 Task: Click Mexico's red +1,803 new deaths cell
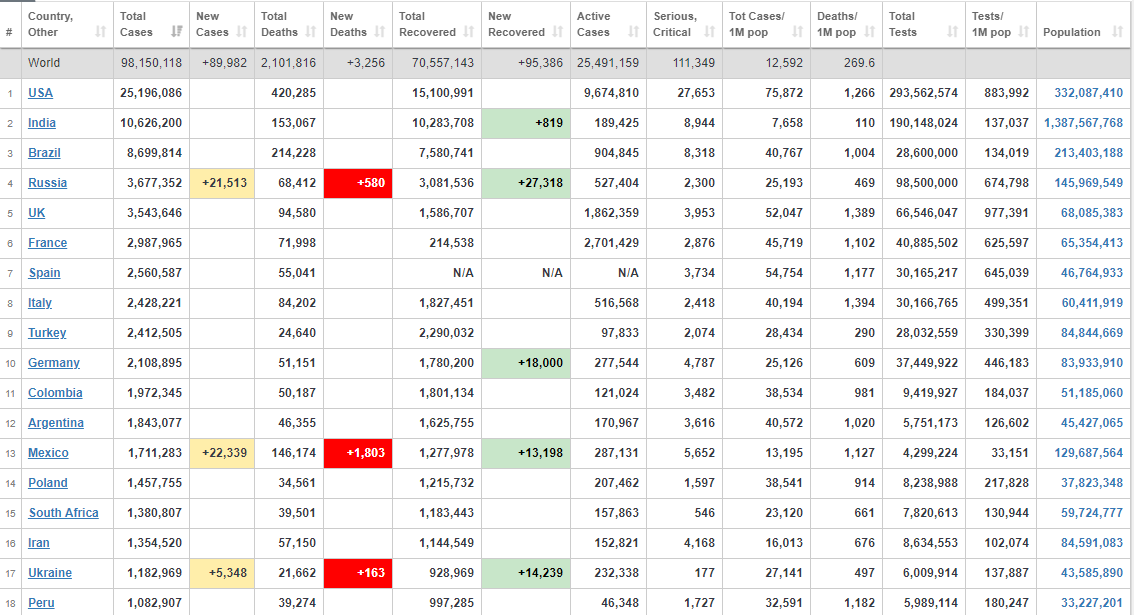click(358, 453)
